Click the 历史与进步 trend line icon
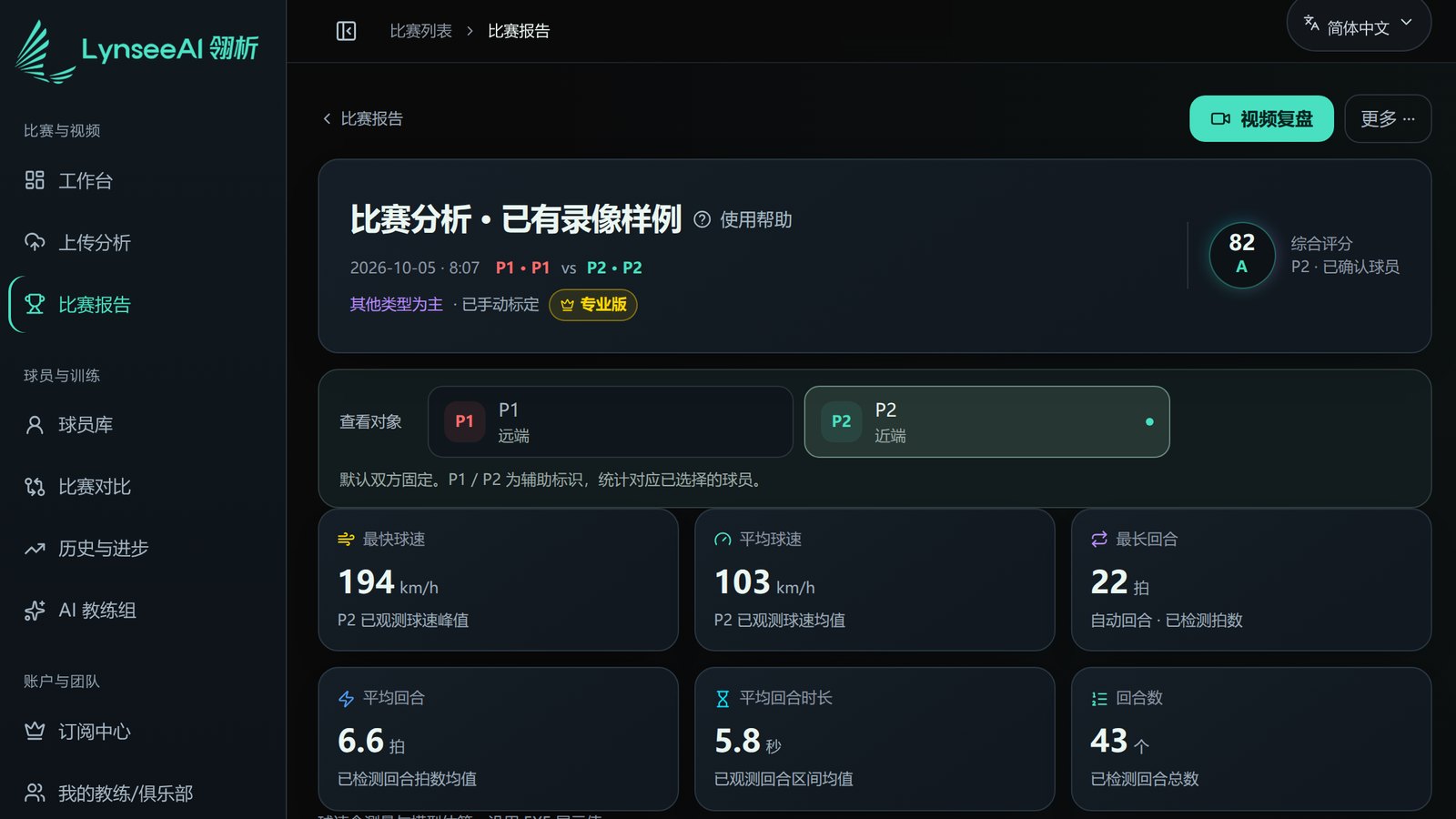This screenshot has width=1456, height=819. click(35, 549)
